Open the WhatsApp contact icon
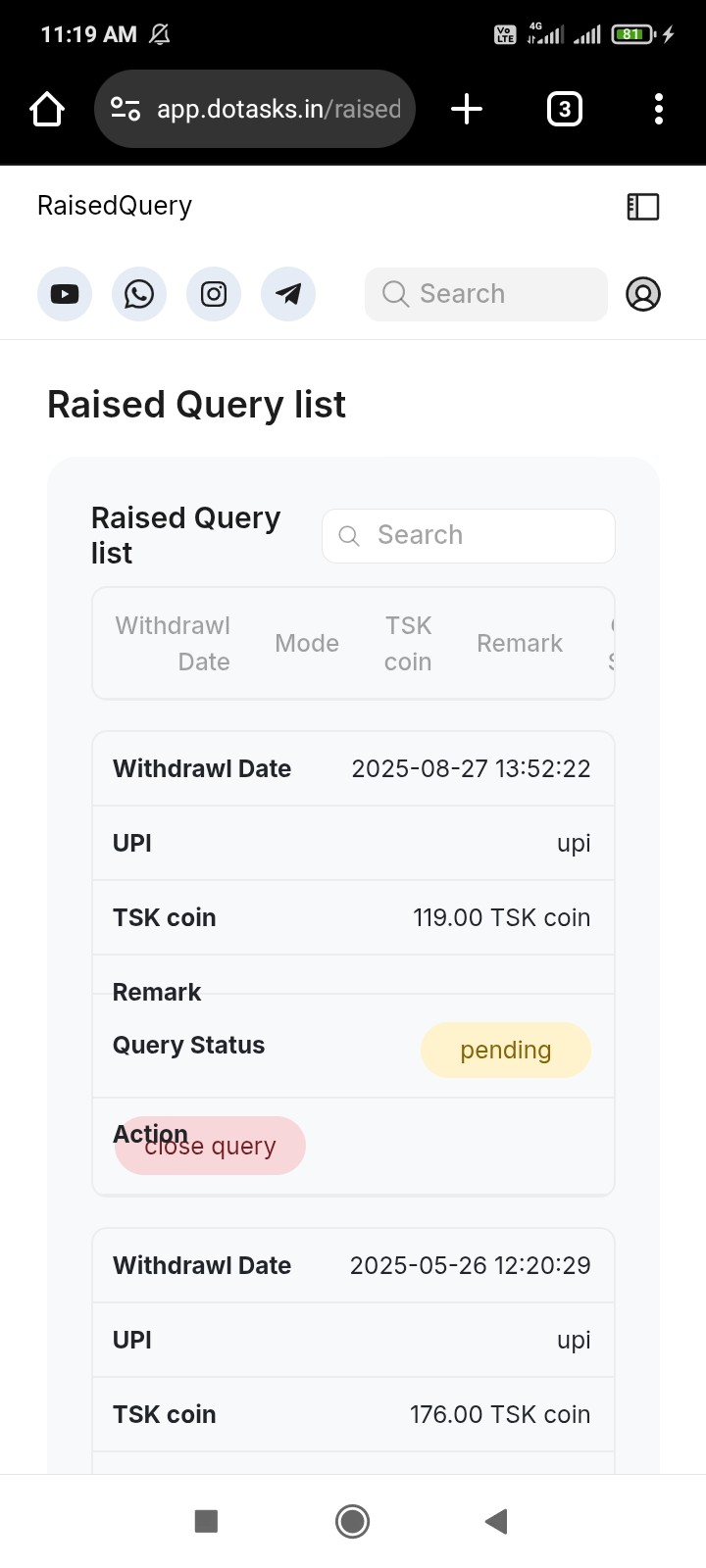Image resolution: width=706 pixels, height=1568 pixels. click(x=139, y=294)
